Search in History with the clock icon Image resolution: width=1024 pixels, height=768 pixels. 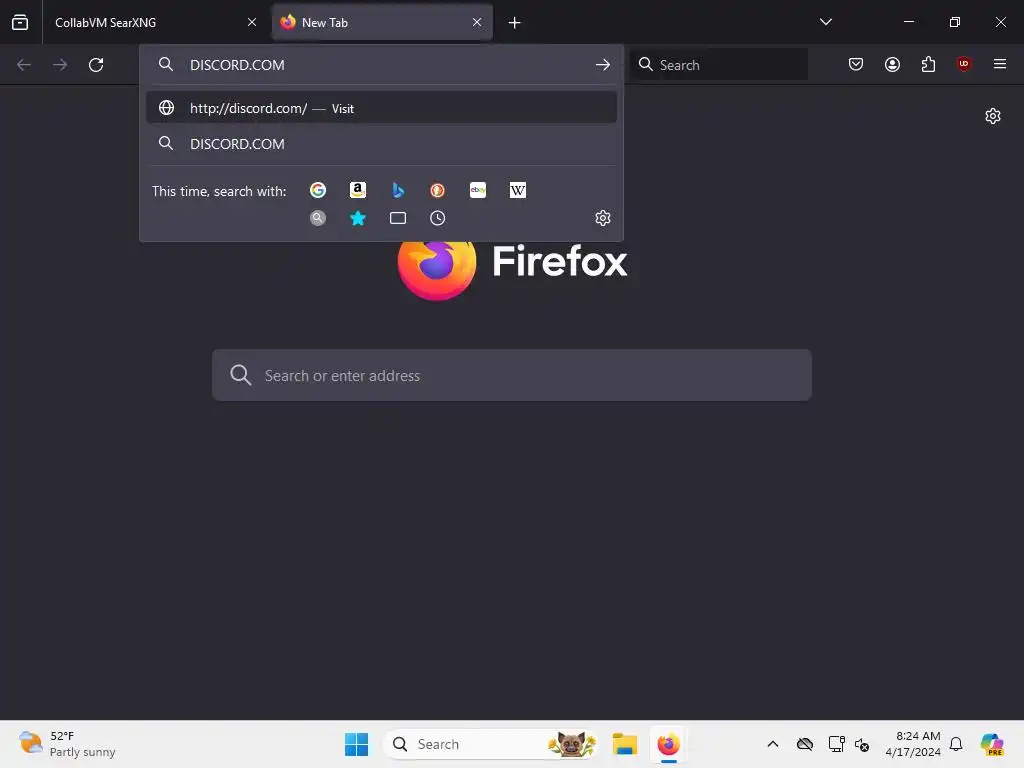click(438, 218)
